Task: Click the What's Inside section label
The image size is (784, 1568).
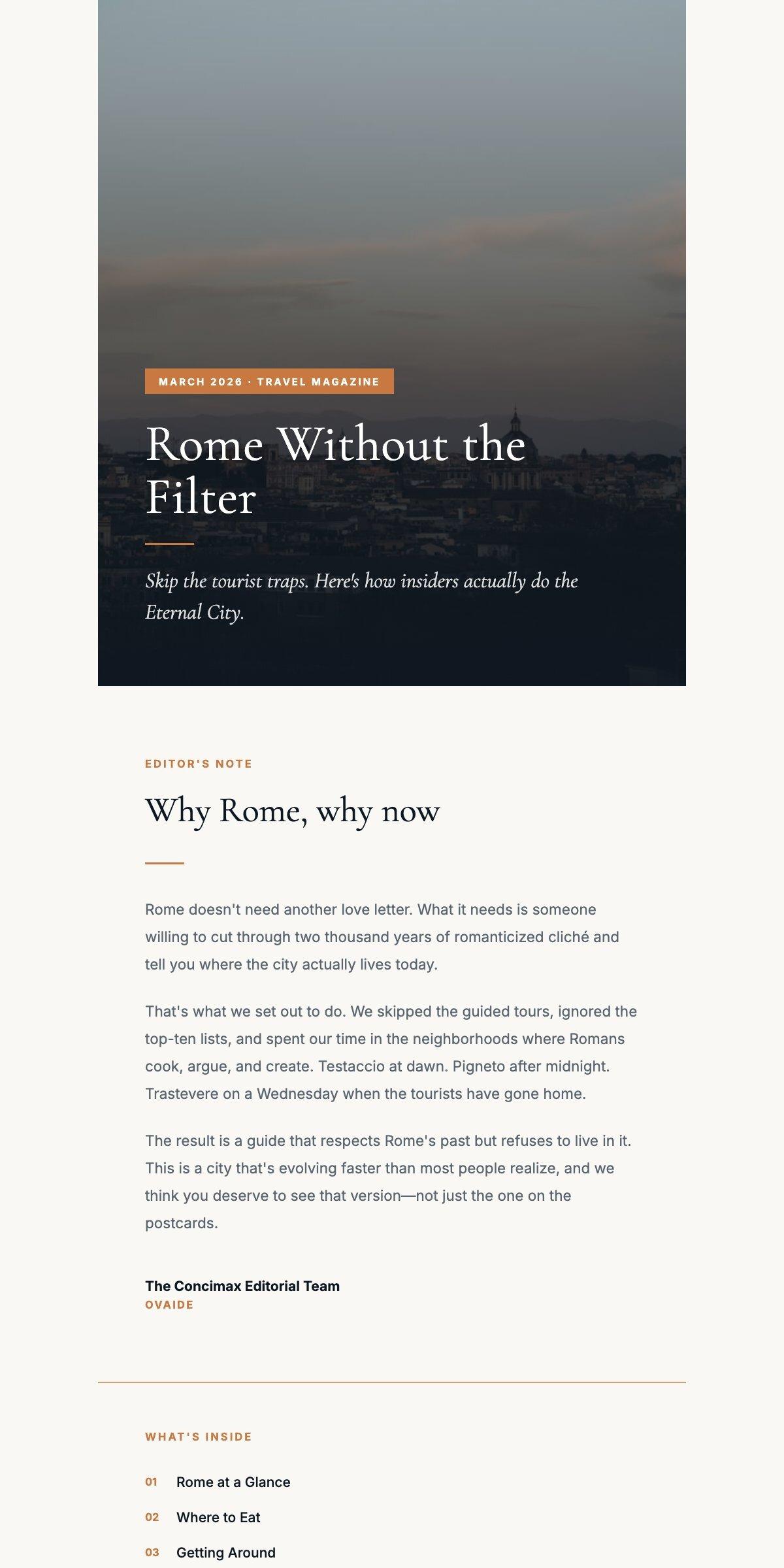Action: click(199, 1437)
